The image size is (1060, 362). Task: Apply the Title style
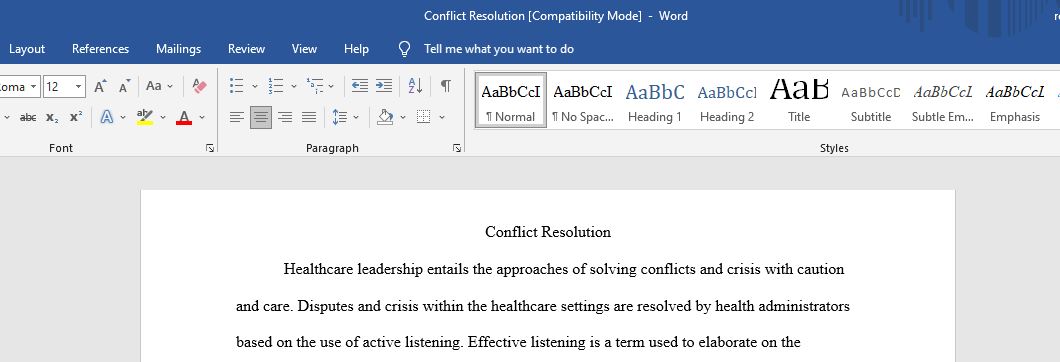tap(799, 100)
